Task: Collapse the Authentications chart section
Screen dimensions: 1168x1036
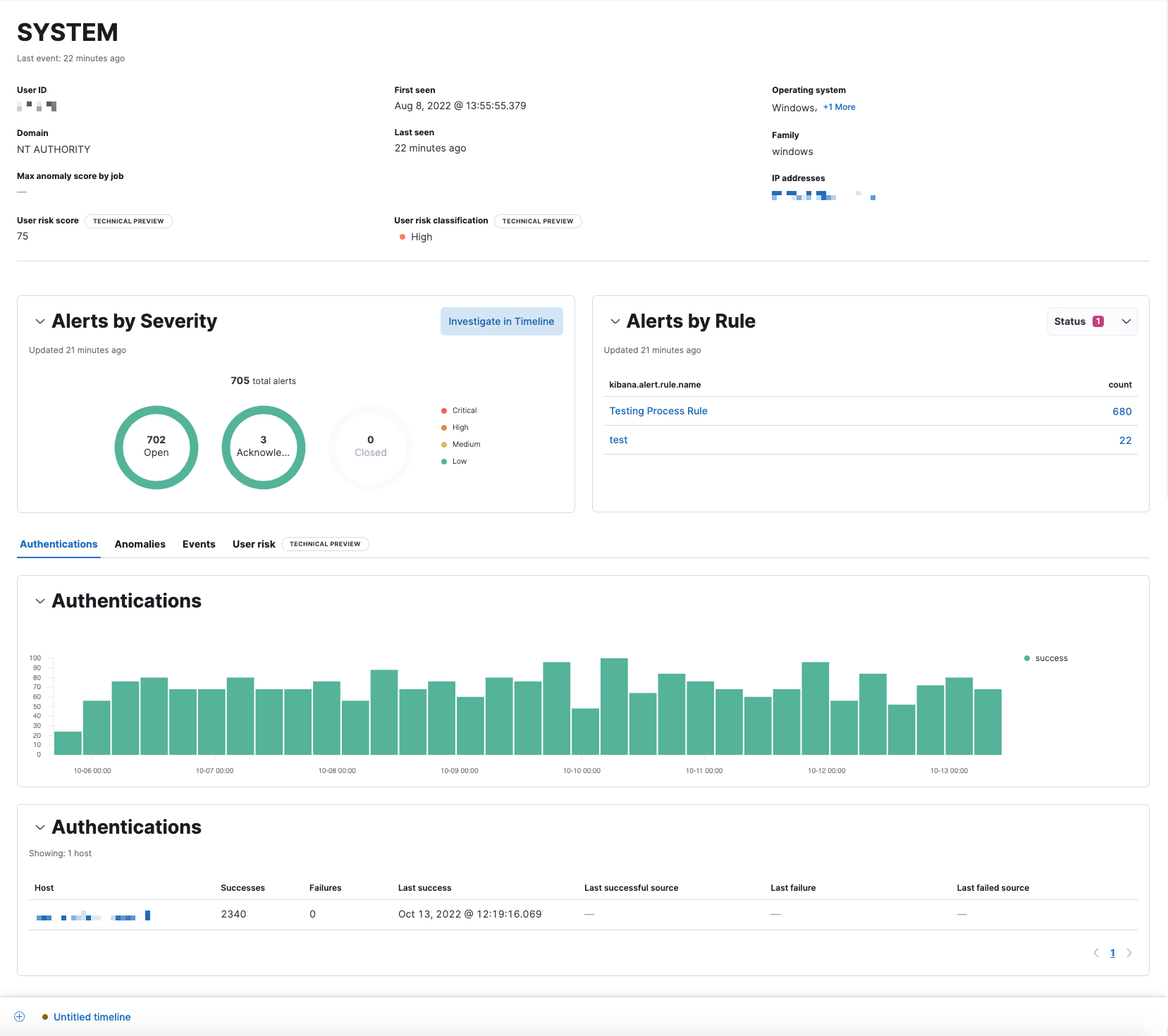Action: click(x=40, y=601)
